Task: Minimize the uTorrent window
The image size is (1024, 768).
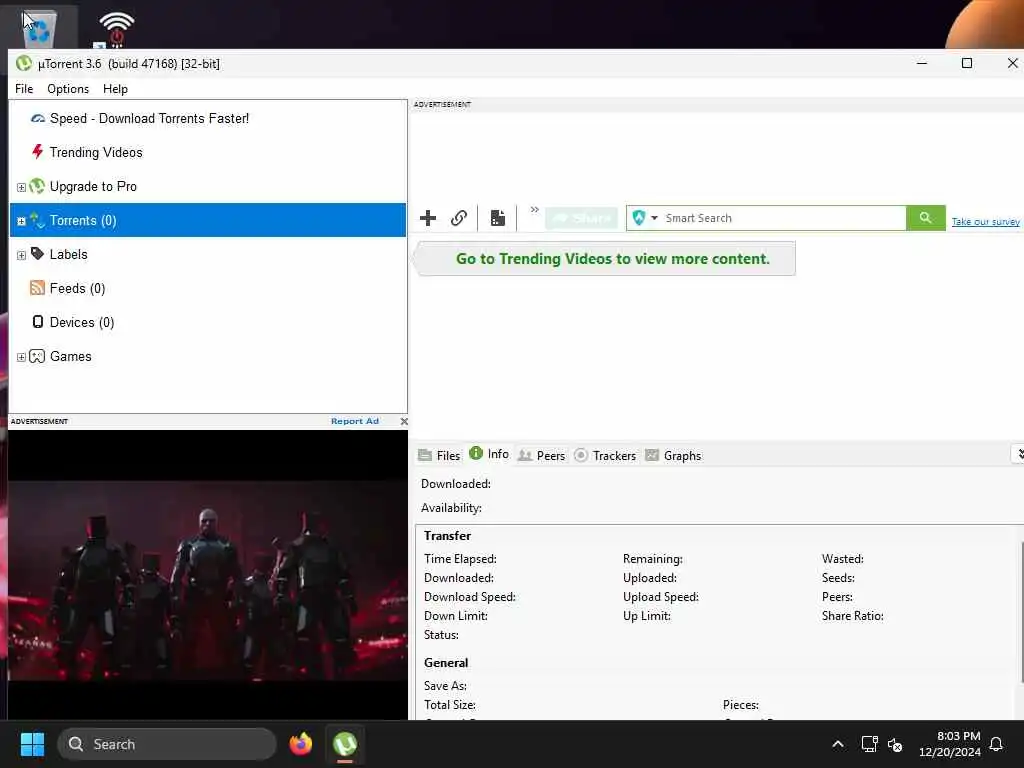Action: [x=921, y=63]
